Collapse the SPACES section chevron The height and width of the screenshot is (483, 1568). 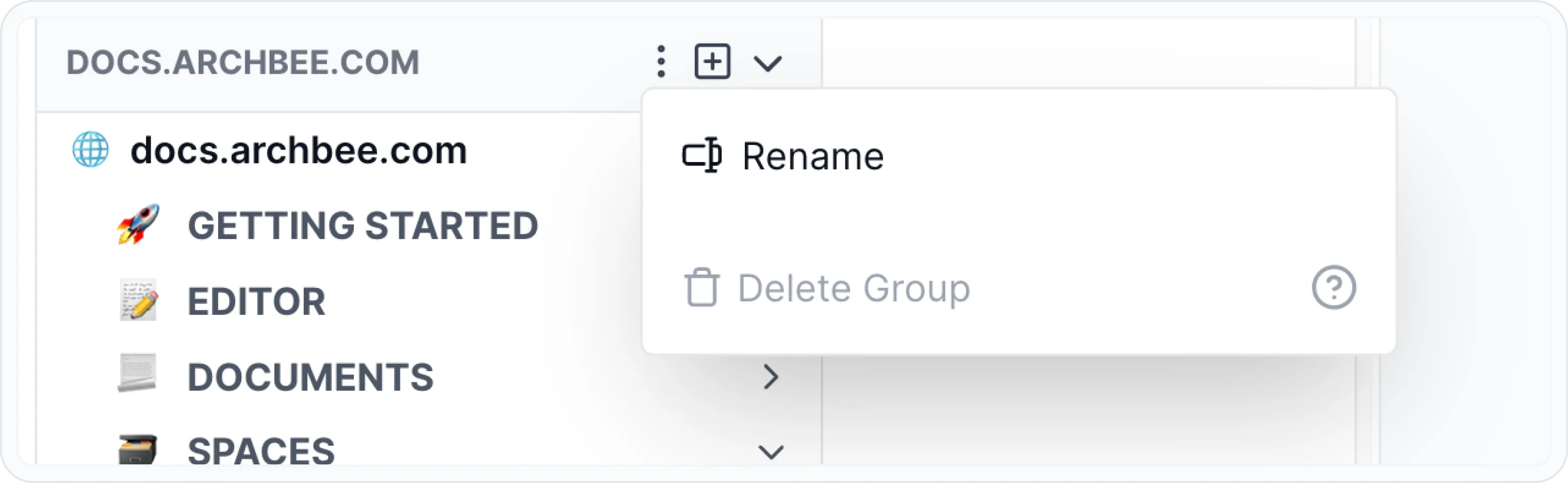[771, 452]
